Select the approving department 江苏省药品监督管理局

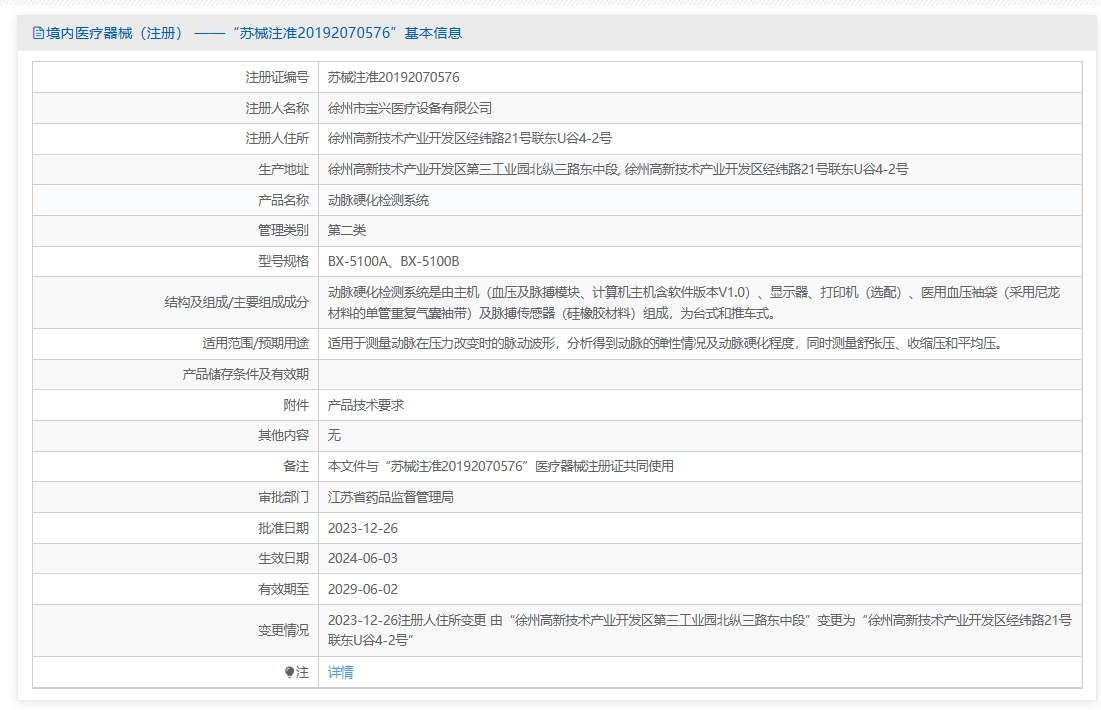390,497
